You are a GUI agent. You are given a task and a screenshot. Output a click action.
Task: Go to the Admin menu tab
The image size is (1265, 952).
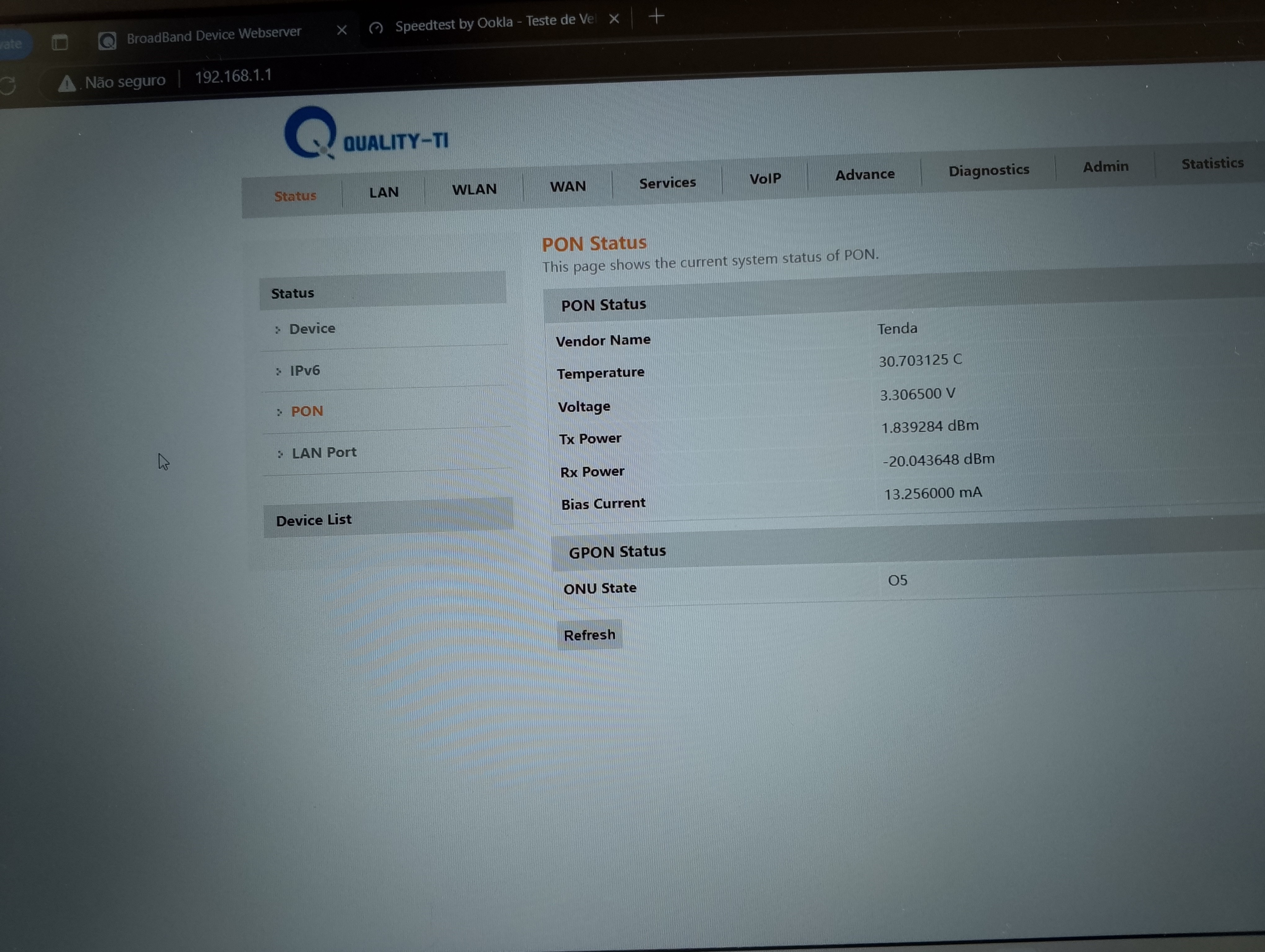[x=1105, y=167]
